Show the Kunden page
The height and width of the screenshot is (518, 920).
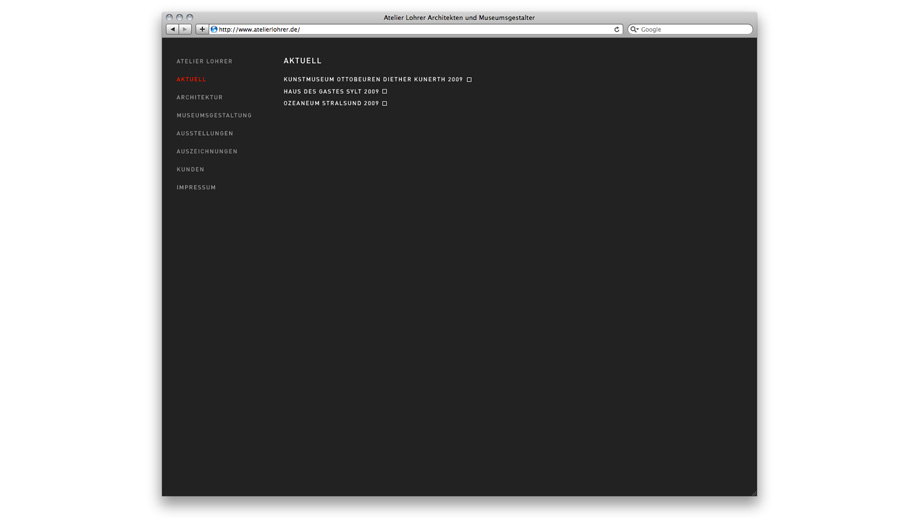[190, 170]
